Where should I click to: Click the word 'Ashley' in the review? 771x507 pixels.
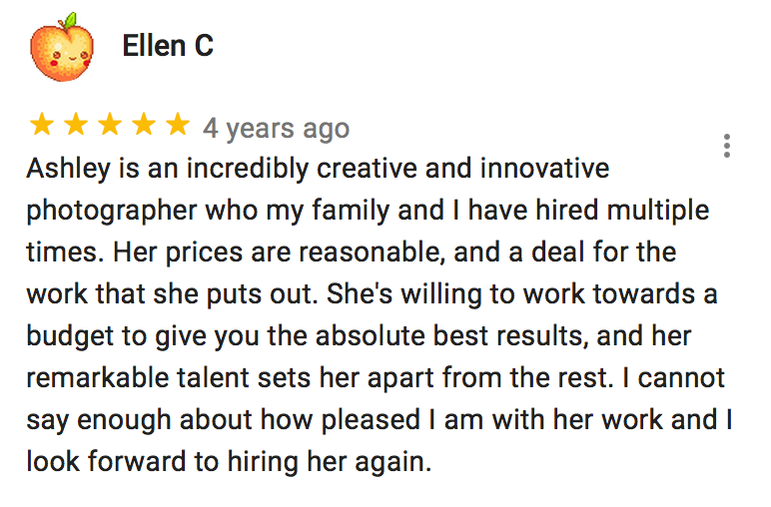pyautogui.click(x=68, y=169)
